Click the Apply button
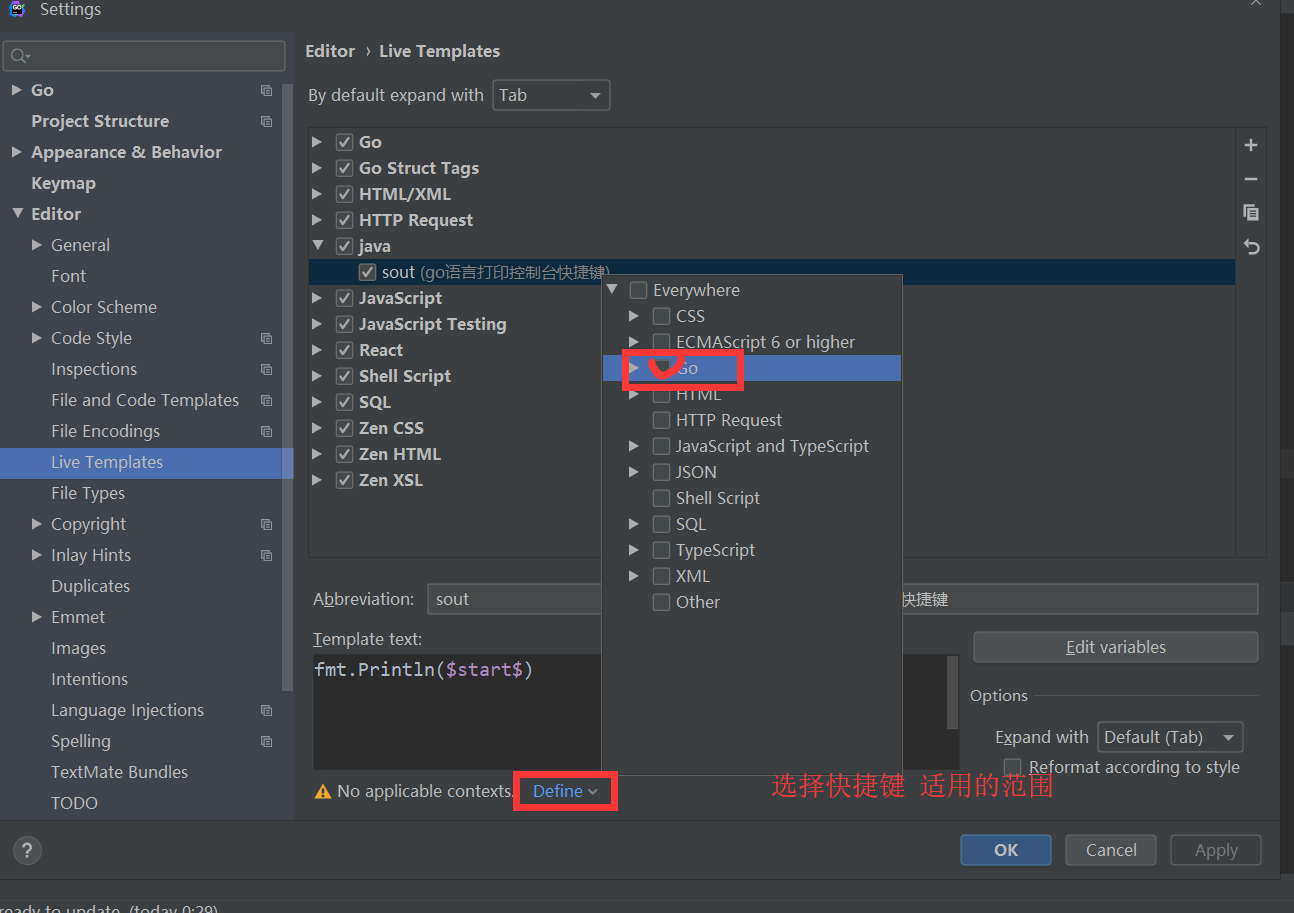 point(1216,850)
